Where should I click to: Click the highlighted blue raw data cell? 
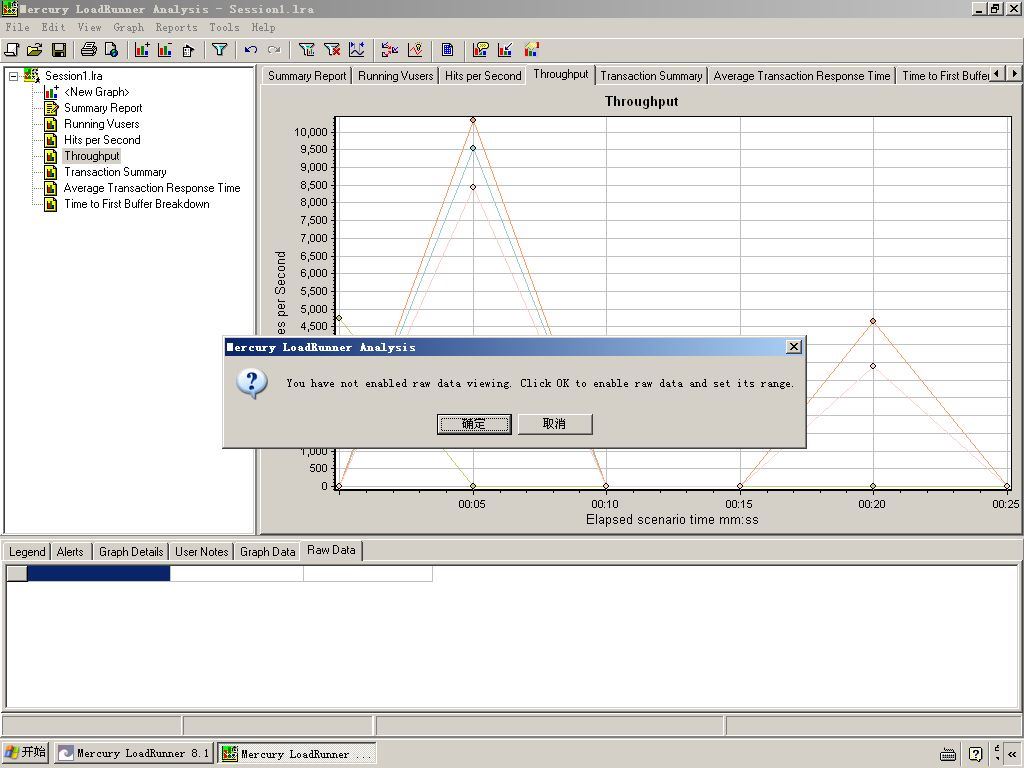pyautogui.click(x=99, y=573)
